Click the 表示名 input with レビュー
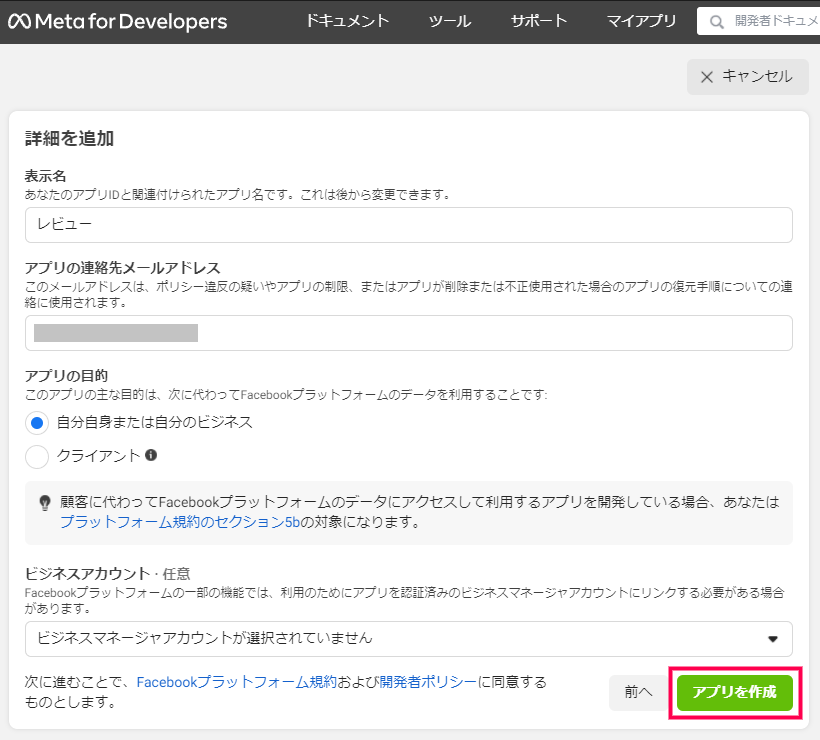Viewport: 820px width, 740px height. 408,225
